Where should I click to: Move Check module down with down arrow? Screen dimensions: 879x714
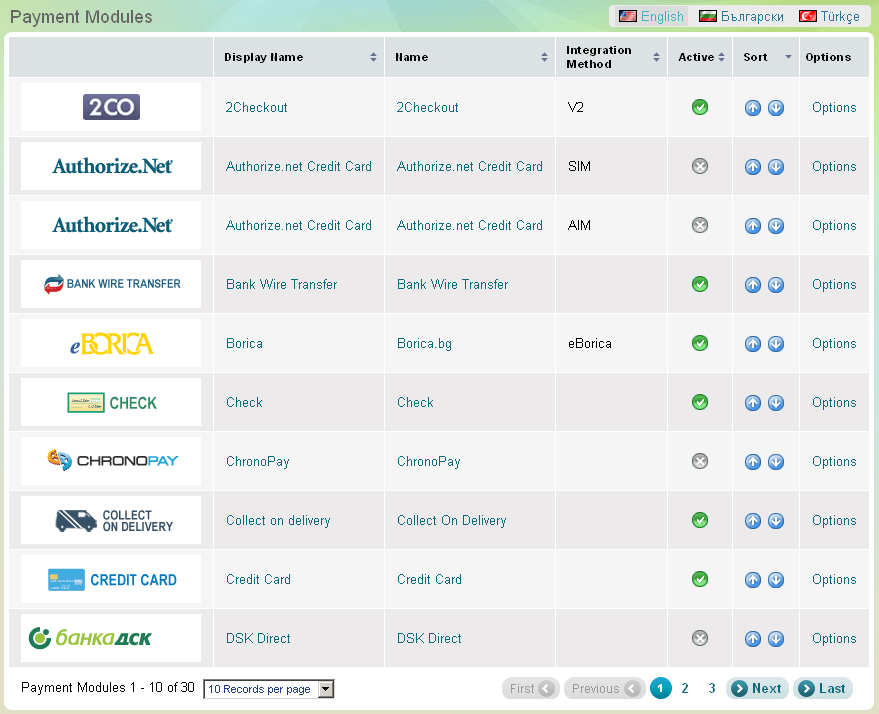click(776, 402)
